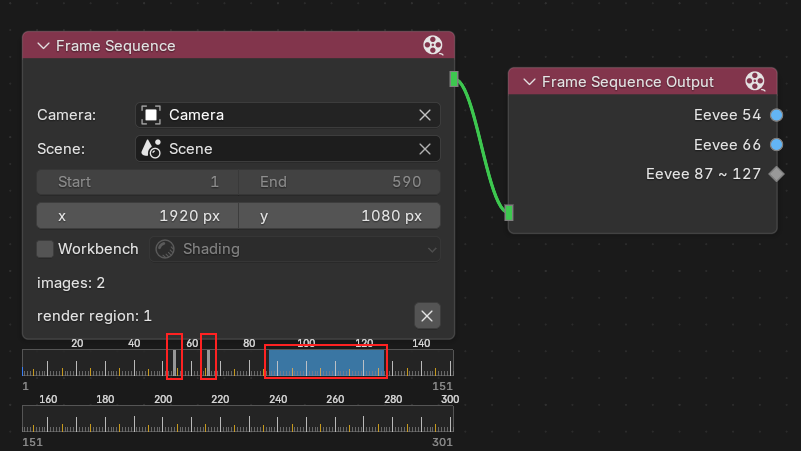Viewport: 801px width, 451px height.
Task: Click the Frame Sequence node film reel icon
Action: 433,45
